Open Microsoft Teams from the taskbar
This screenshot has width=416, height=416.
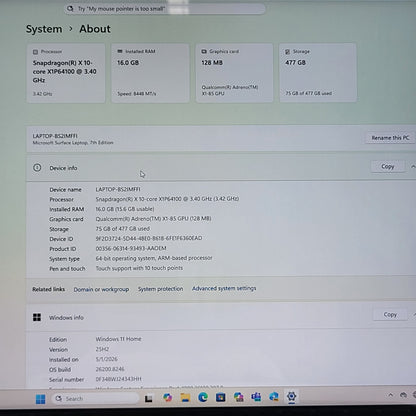[256, 397]
